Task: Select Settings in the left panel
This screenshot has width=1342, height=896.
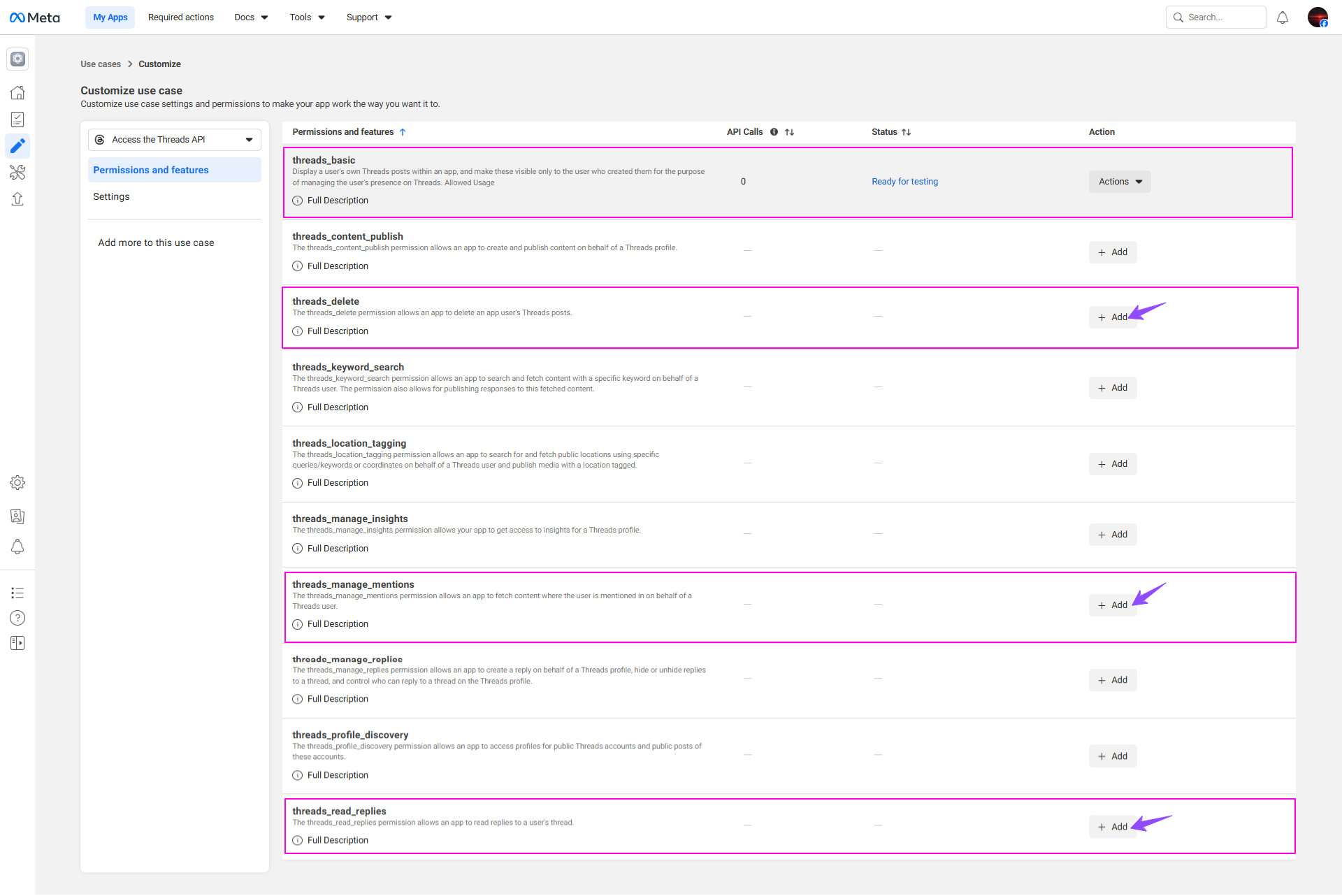Action: pos(111,196)
